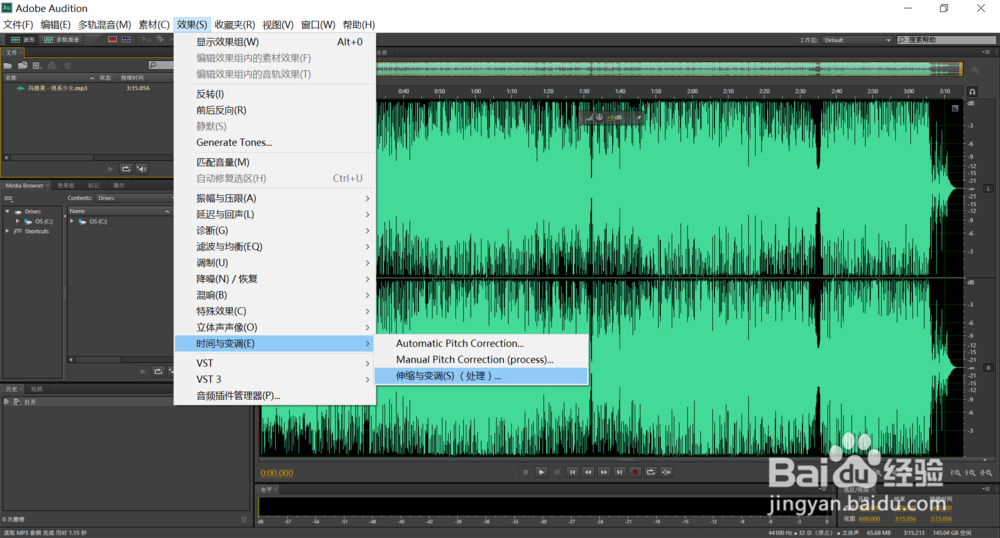This screenshot has width=1000, height=538.
Task: Toggle auto-play speaker icon in Files panel
Action: tap(142, 169)
